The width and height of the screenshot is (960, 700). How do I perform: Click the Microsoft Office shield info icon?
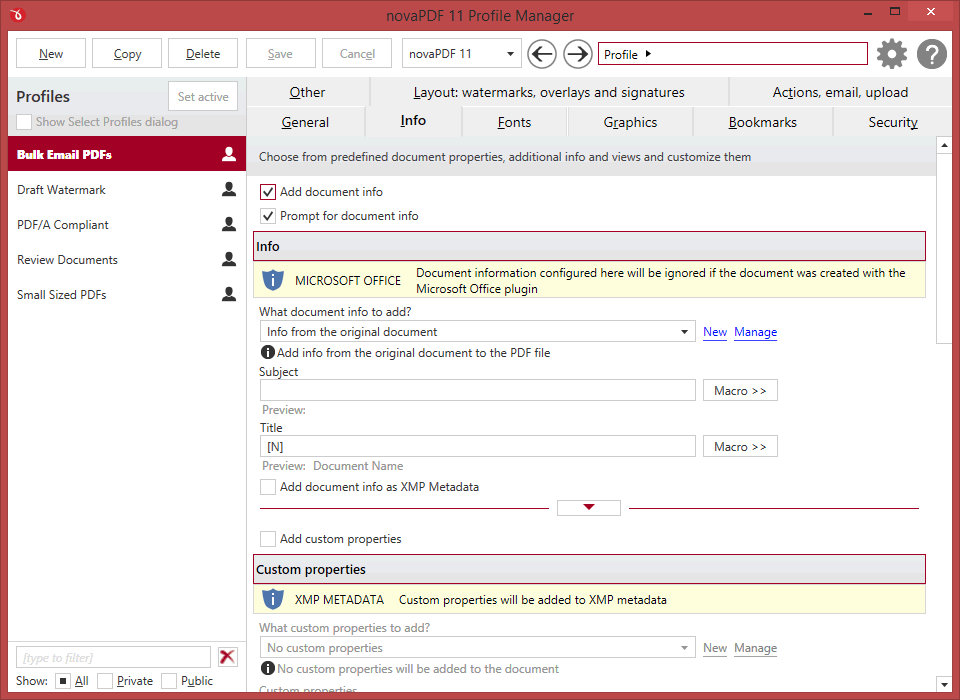273,280
